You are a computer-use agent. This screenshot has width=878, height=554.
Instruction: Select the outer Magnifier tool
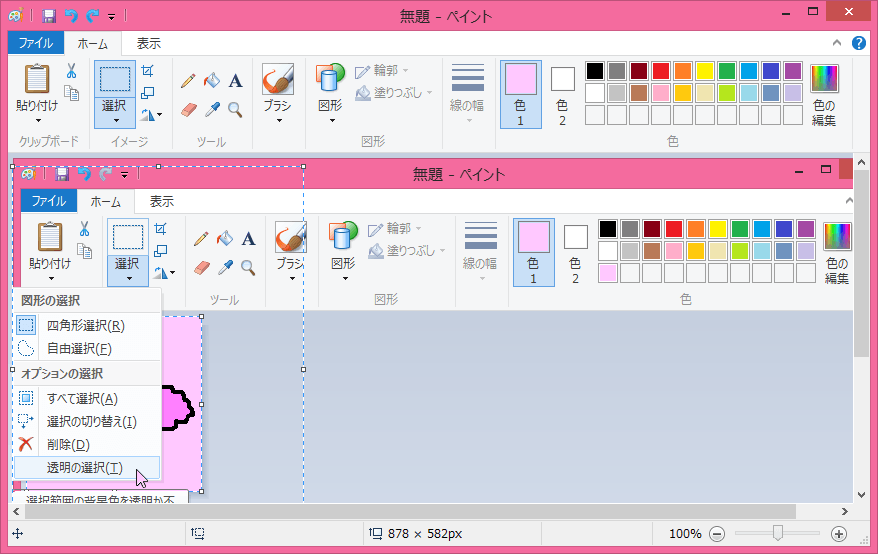(x=236, y=110)
